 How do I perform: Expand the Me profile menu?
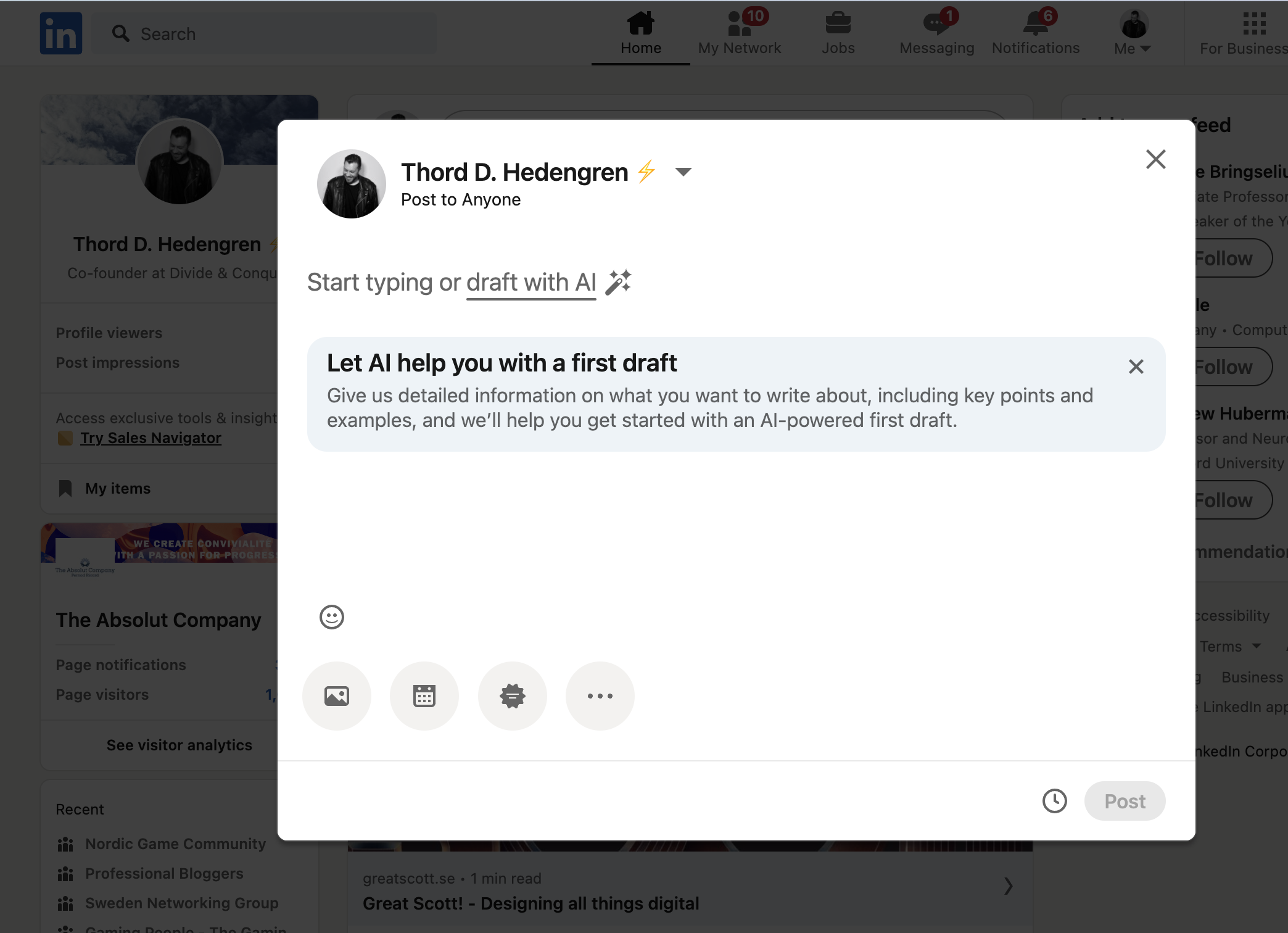tap(1131, 32)
